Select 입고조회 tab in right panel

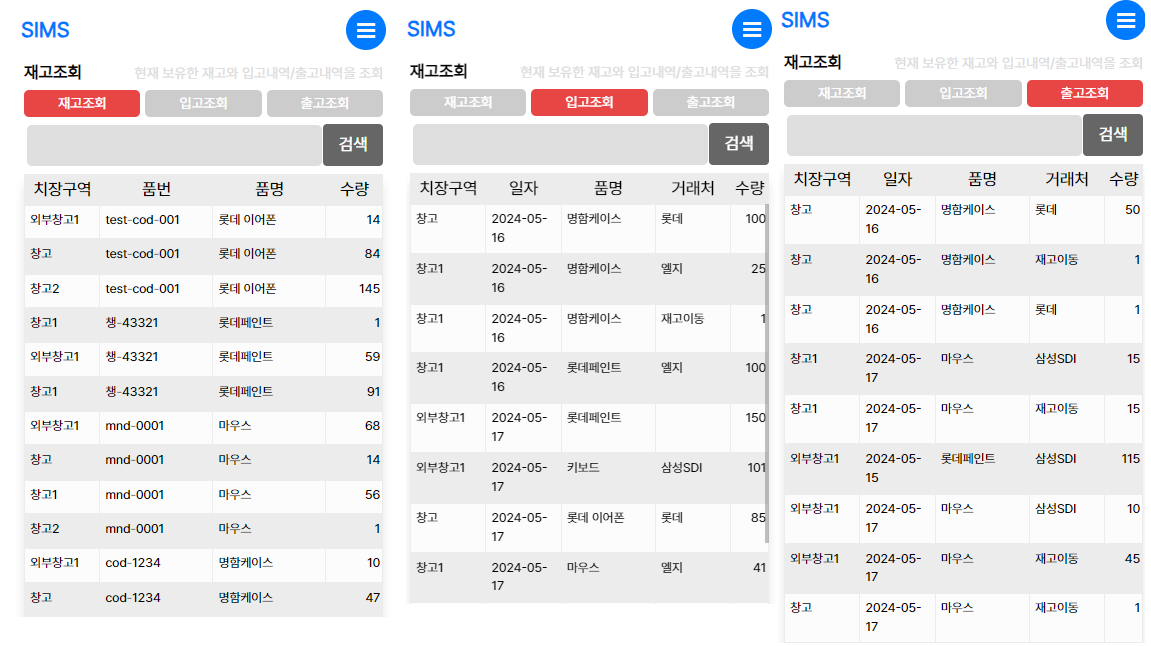(963, 93)
